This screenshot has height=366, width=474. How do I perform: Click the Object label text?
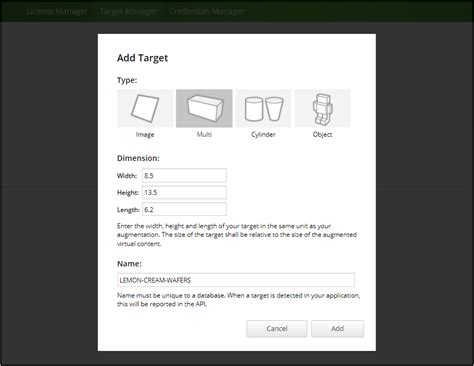[322, 135]
